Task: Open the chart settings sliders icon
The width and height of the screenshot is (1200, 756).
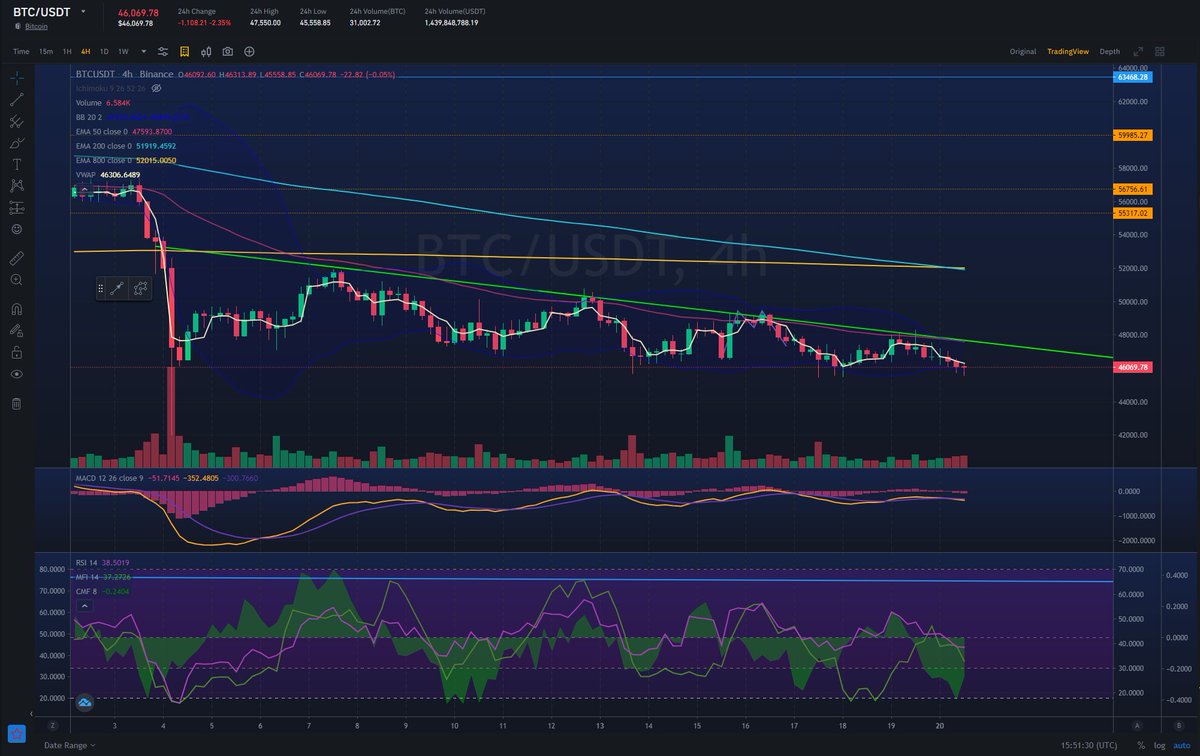Action: 163,51
